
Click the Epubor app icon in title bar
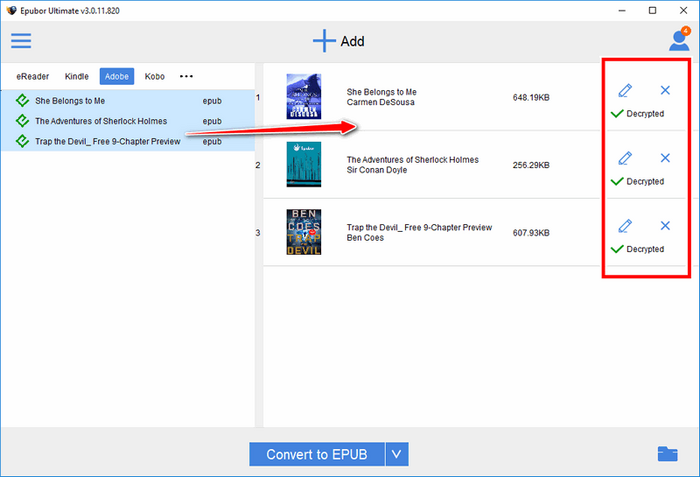(11, 10)
